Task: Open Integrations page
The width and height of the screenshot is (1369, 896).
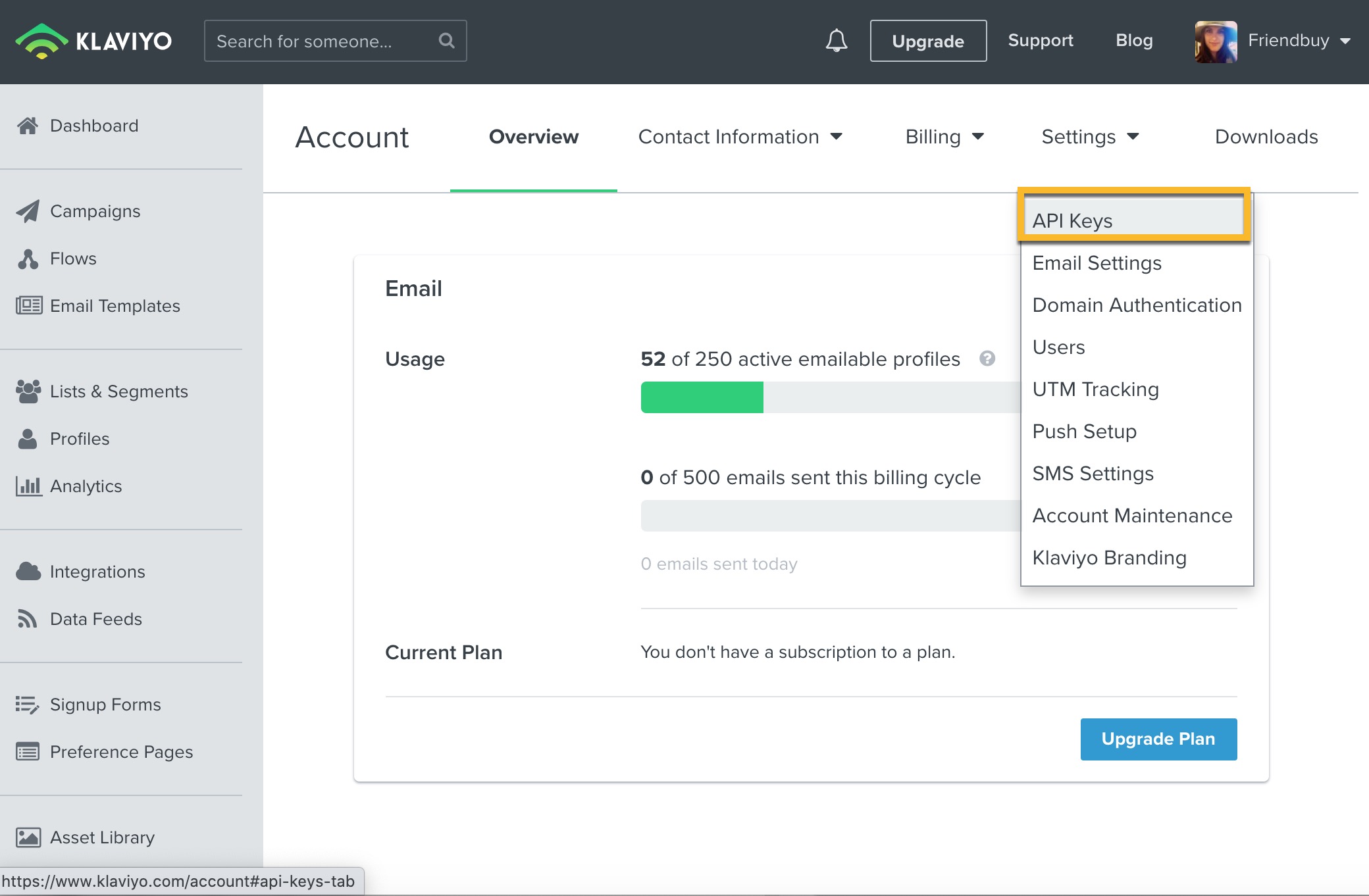Action: point(97,572)
